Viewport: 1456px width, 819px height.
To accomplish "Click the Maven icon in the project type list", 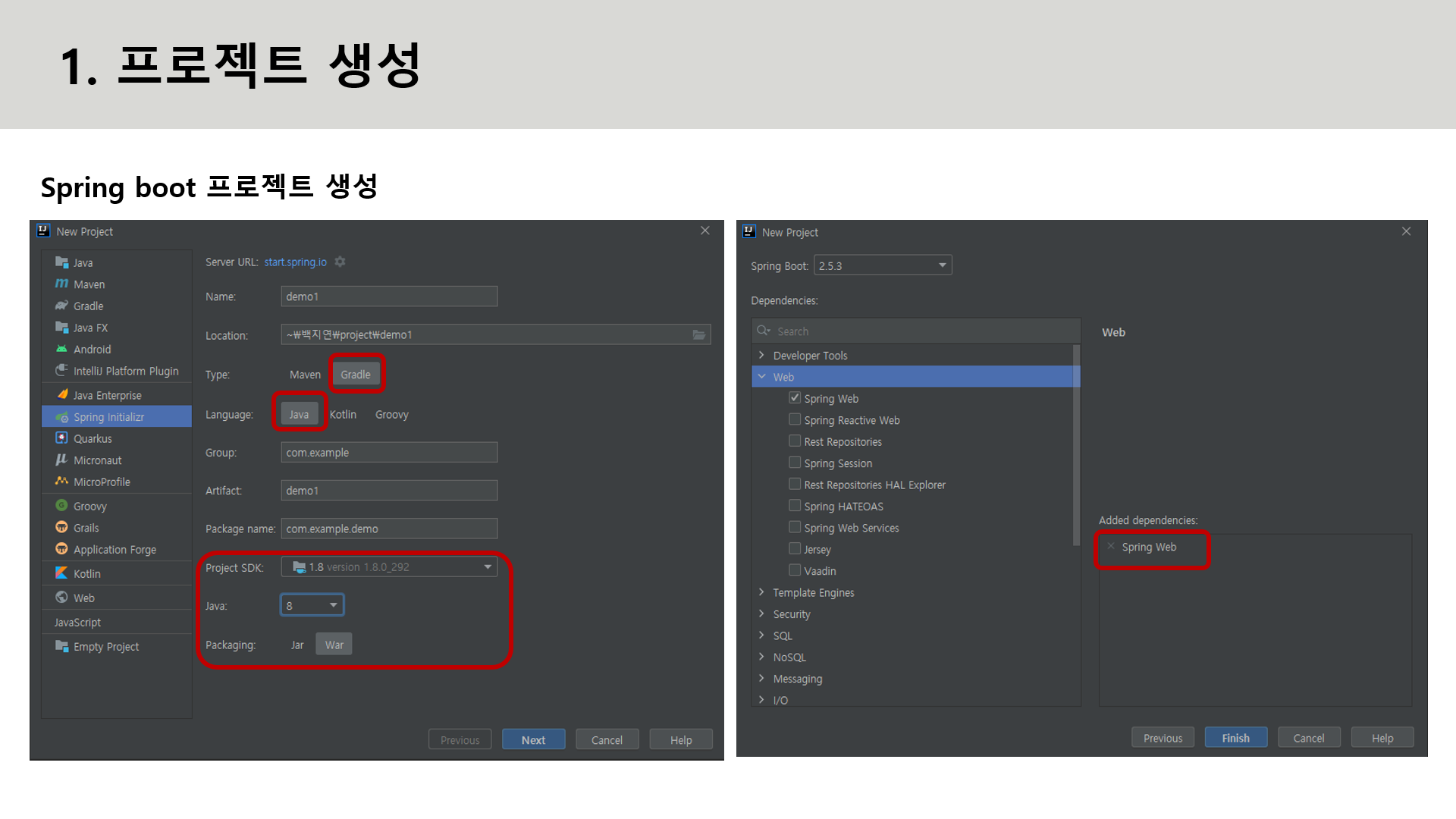I will click(61, 284).
